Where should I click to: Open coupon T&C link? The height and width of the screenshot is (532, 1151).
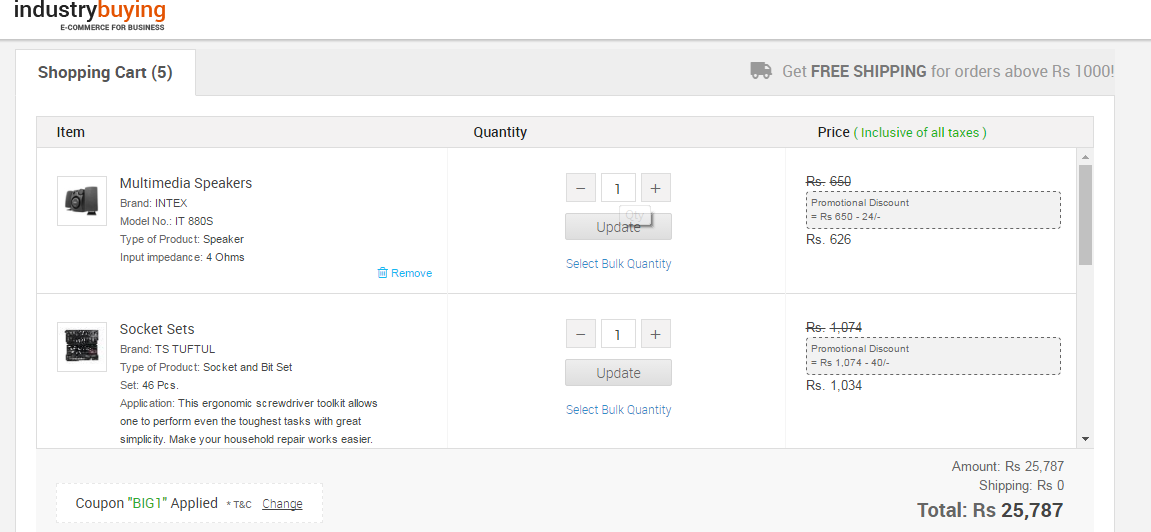239,505
